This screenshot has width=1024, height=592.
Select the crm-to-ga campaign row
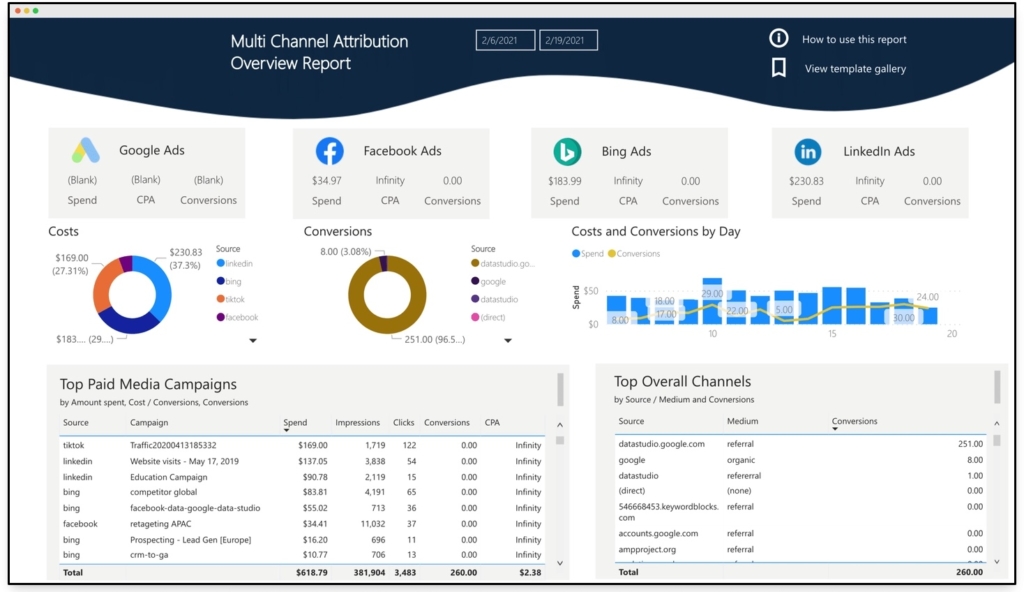(x=302, y=555)
